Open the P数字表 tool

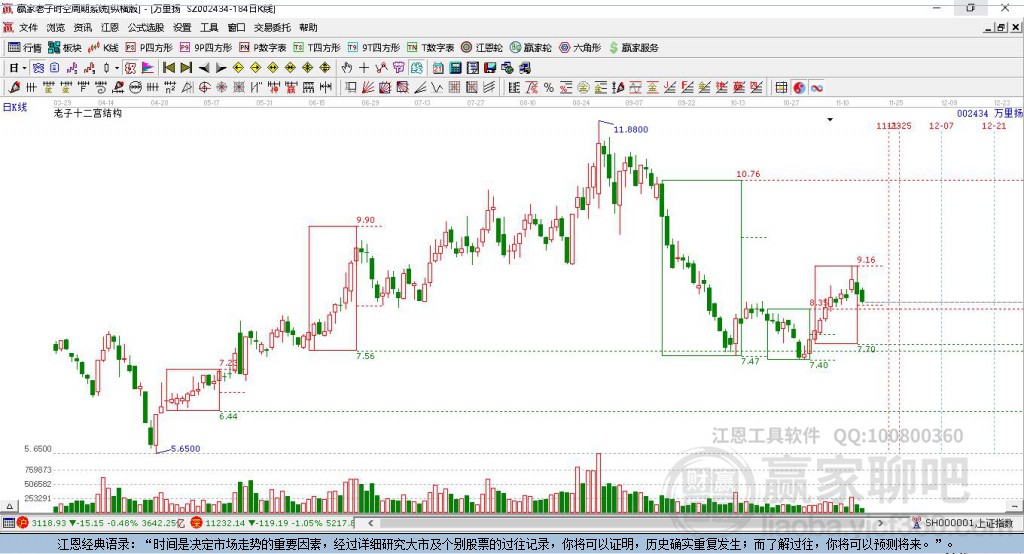point(263,48)
